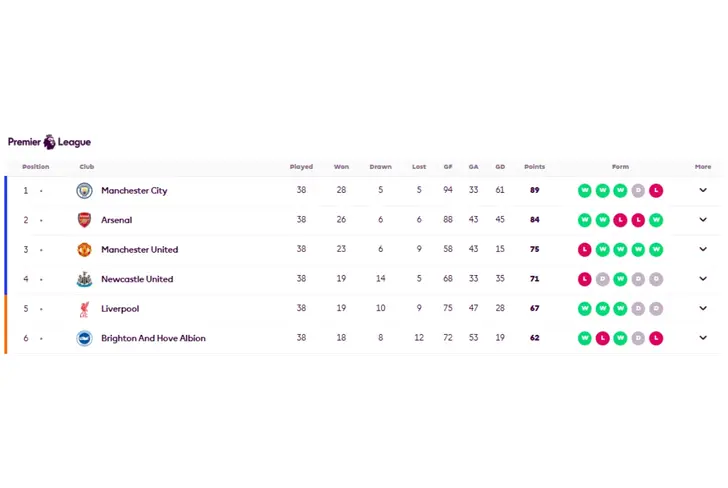
Task: Select the Arsenal club crest
Action: click(84, 220)
